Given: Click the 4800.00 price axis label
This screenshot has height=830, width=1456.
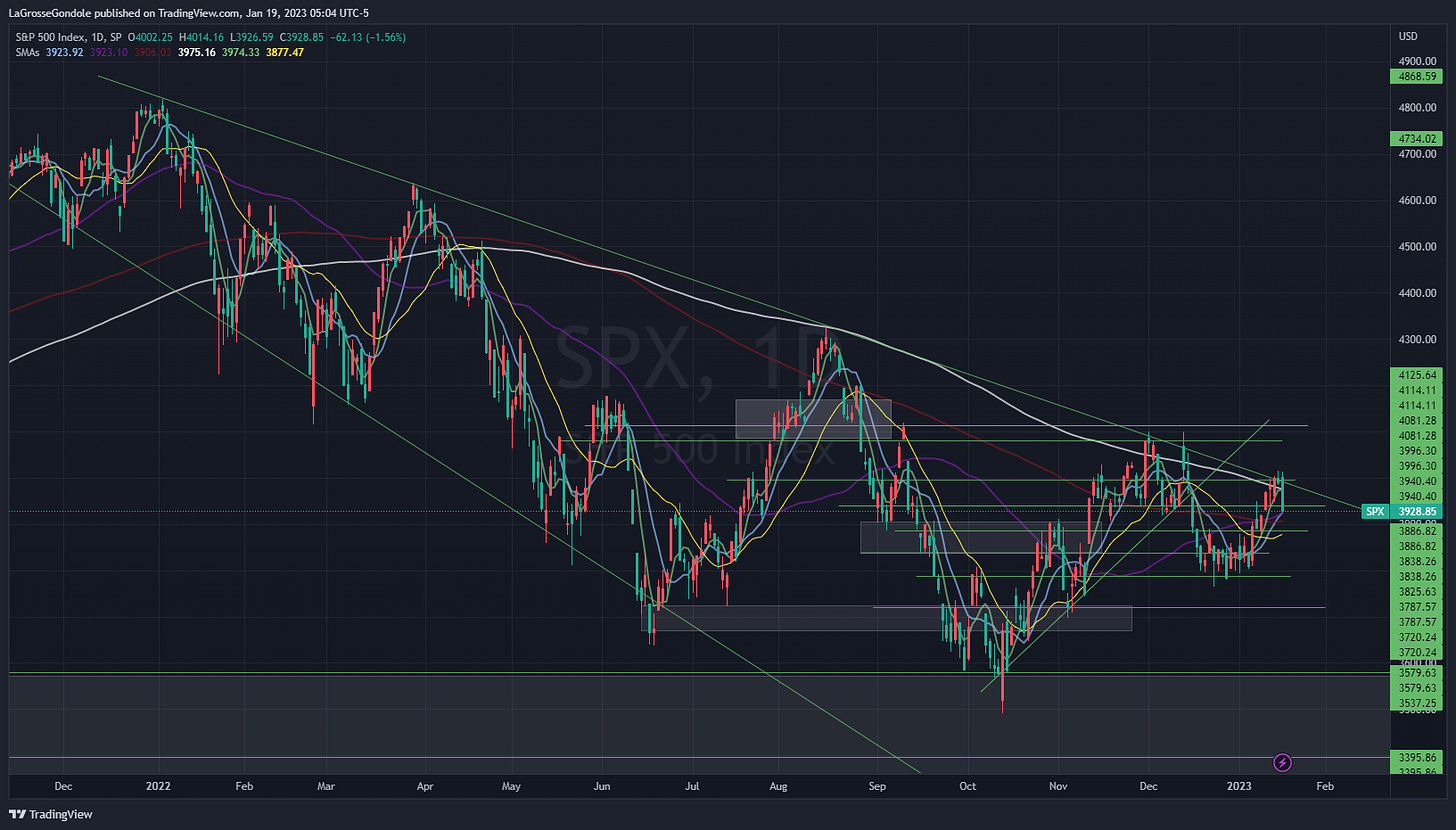Looking at the screenshot, I should pos(1417,108).
